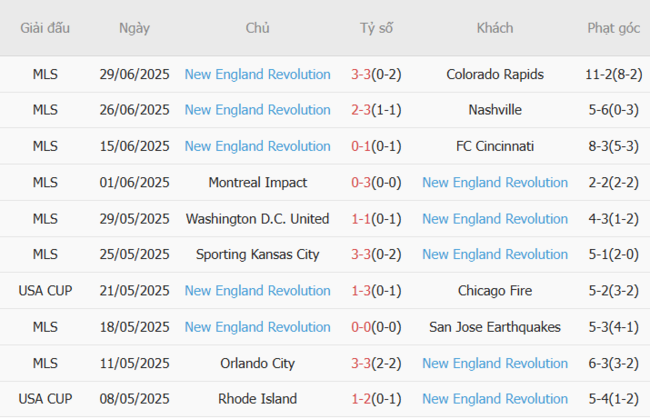Open the Nashville team link

(495, 110)
